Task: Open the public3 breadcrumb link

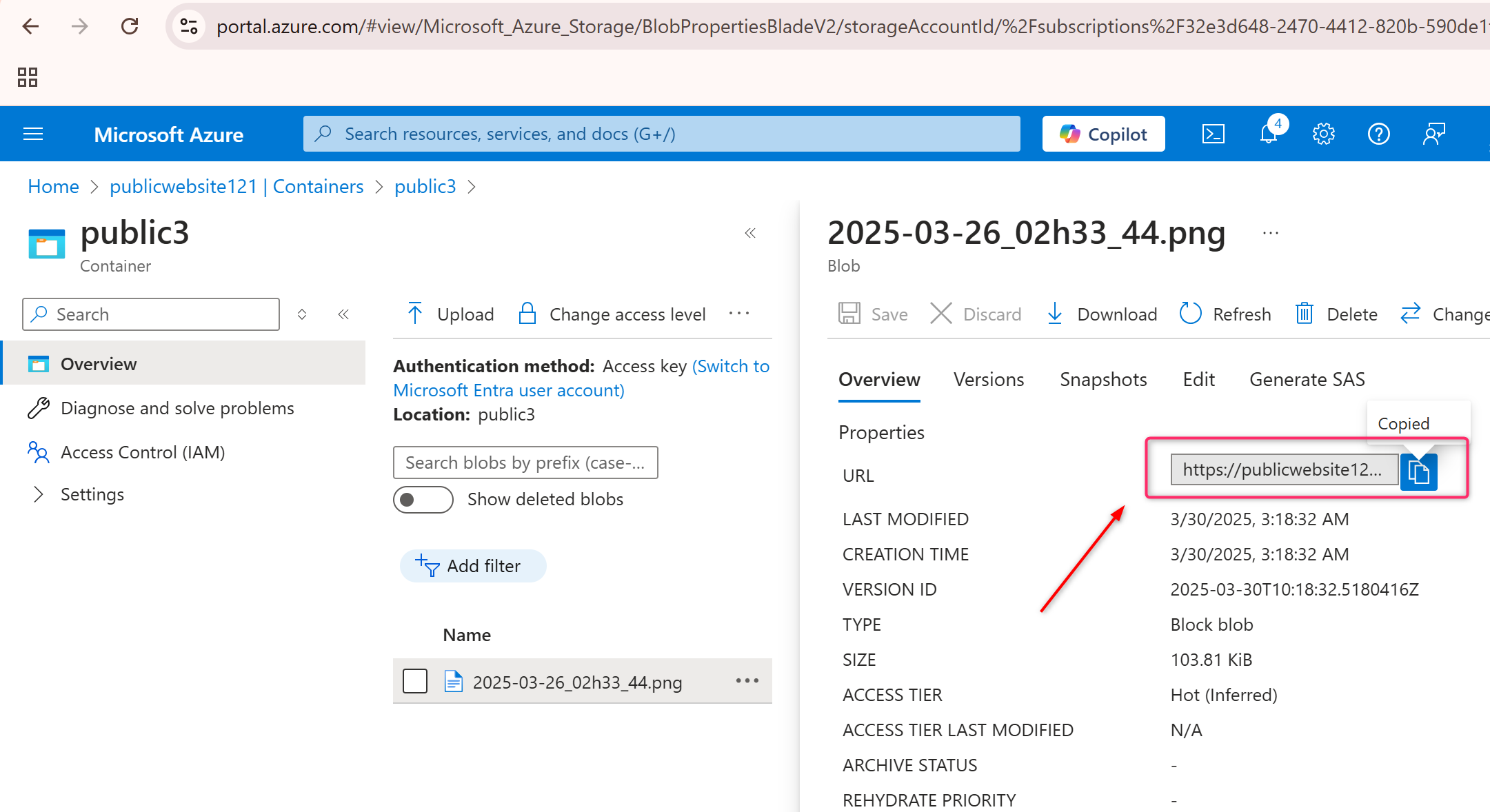Action: click(x=425, y=186)
